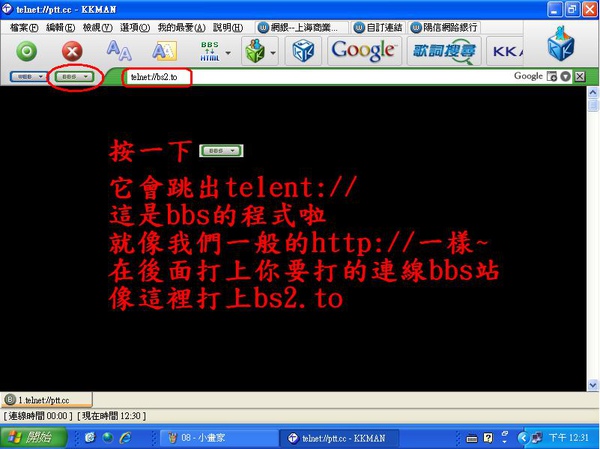Open the 檢視(V) menu
Screen dimensions: 600x449
(x=98, y=28)
